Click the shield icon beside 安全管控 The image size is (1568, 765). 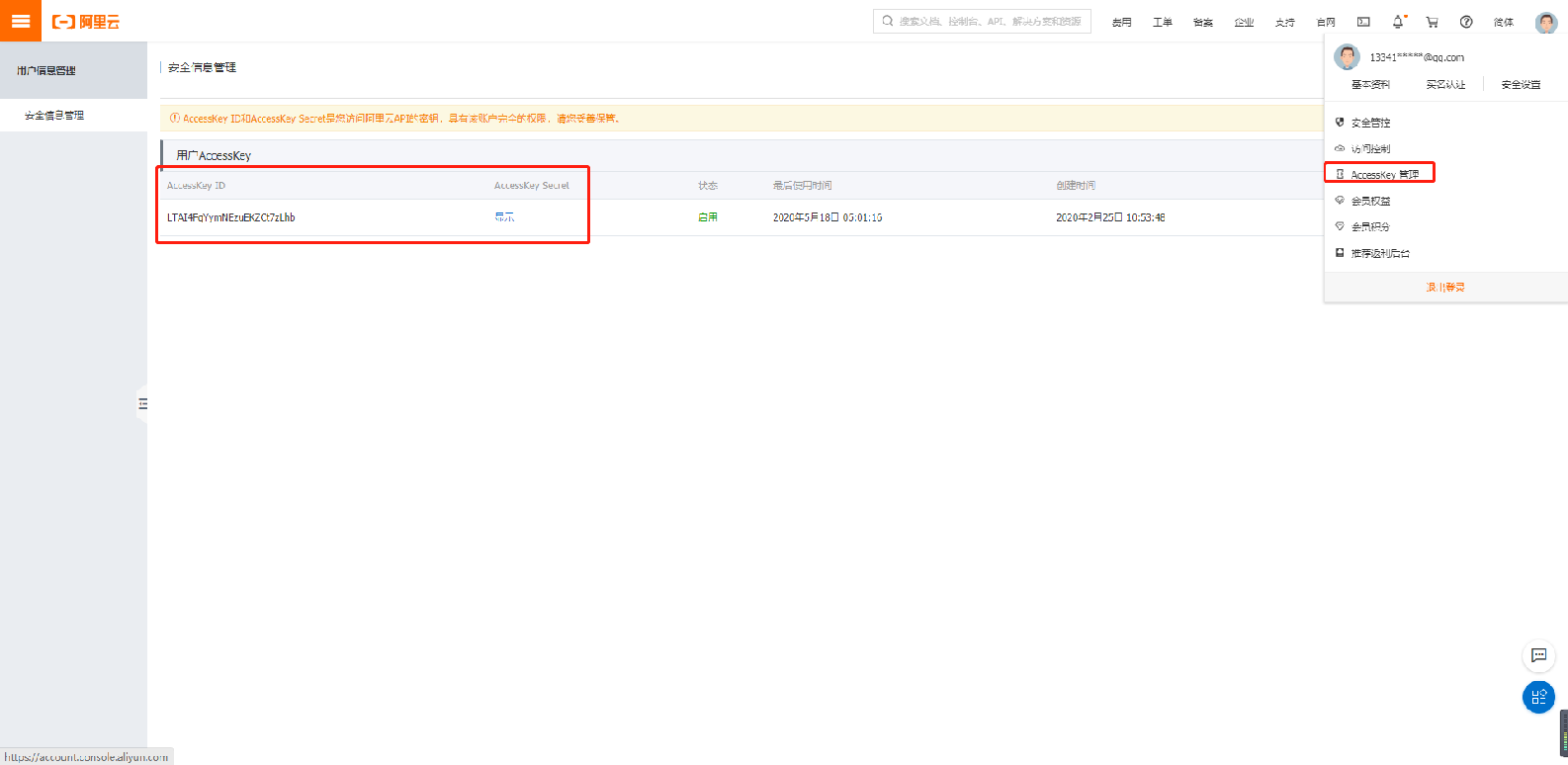(x=1340, y=123)
